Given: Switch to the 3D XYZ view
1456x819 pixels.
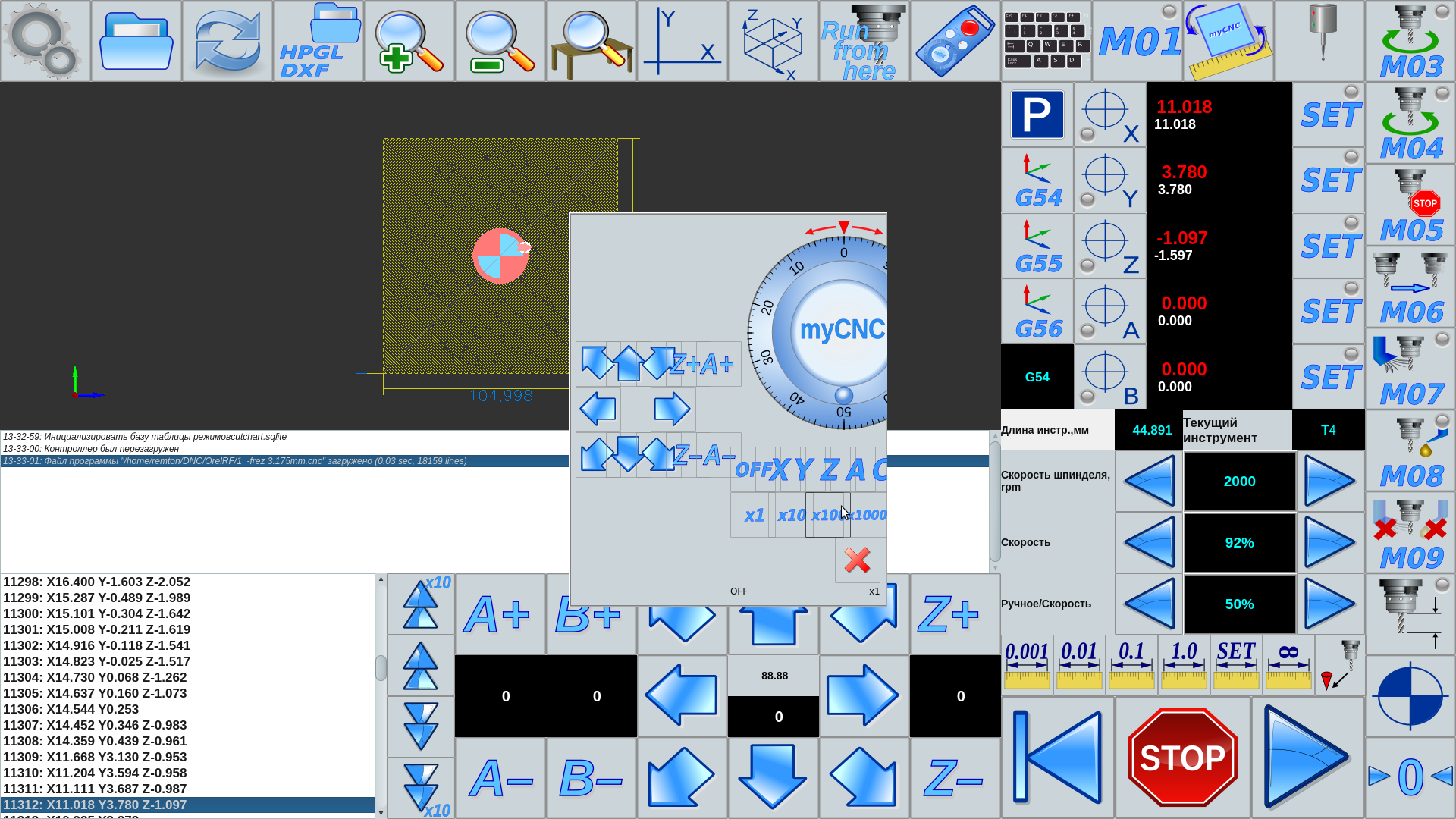Looking at the screenshot, I should [773, 41].
